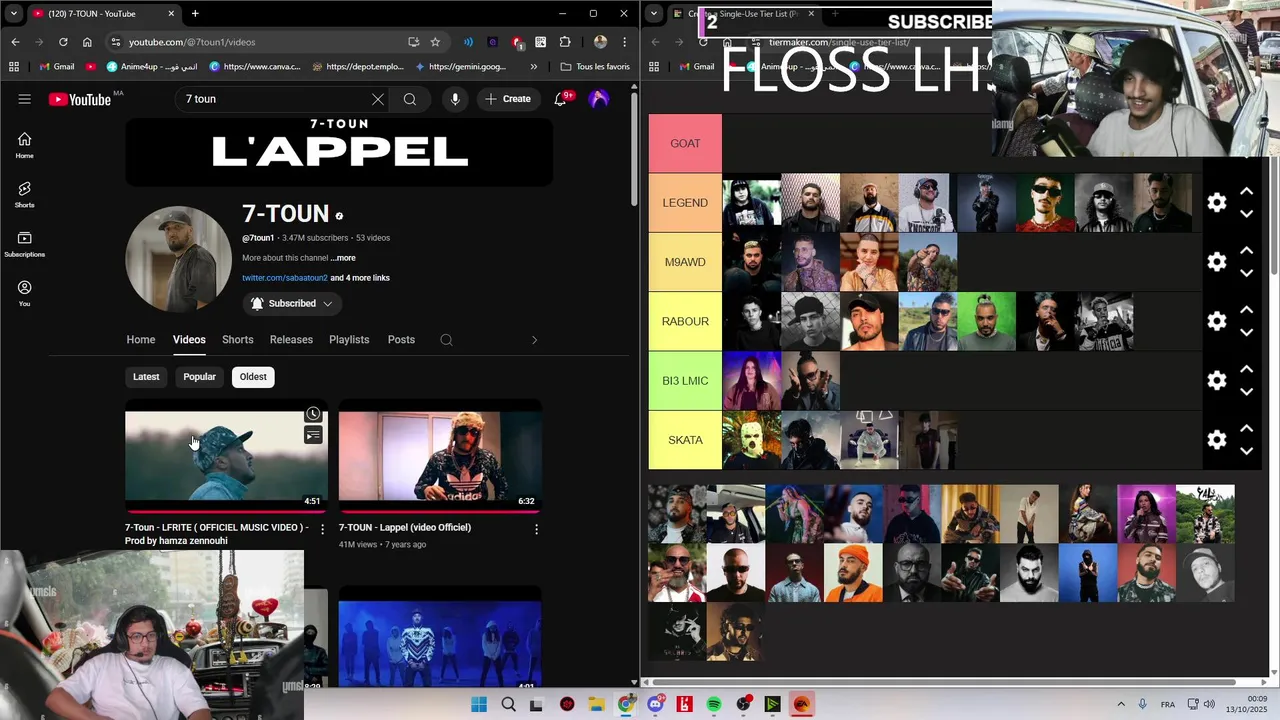
Task: Open YouTube notifications bell
Action: [x=561, y=99]
